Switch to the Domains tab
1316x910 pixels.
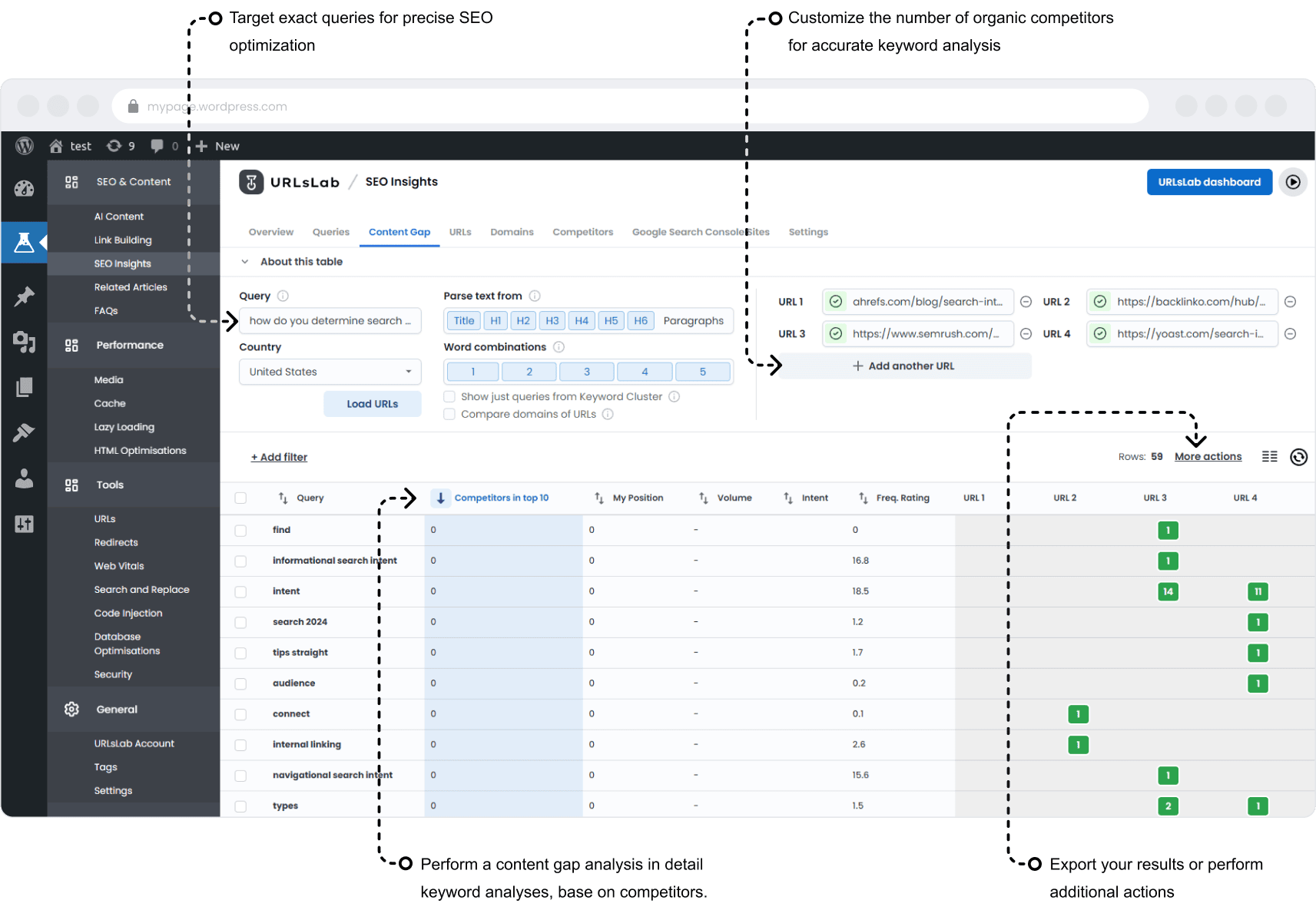512,232
